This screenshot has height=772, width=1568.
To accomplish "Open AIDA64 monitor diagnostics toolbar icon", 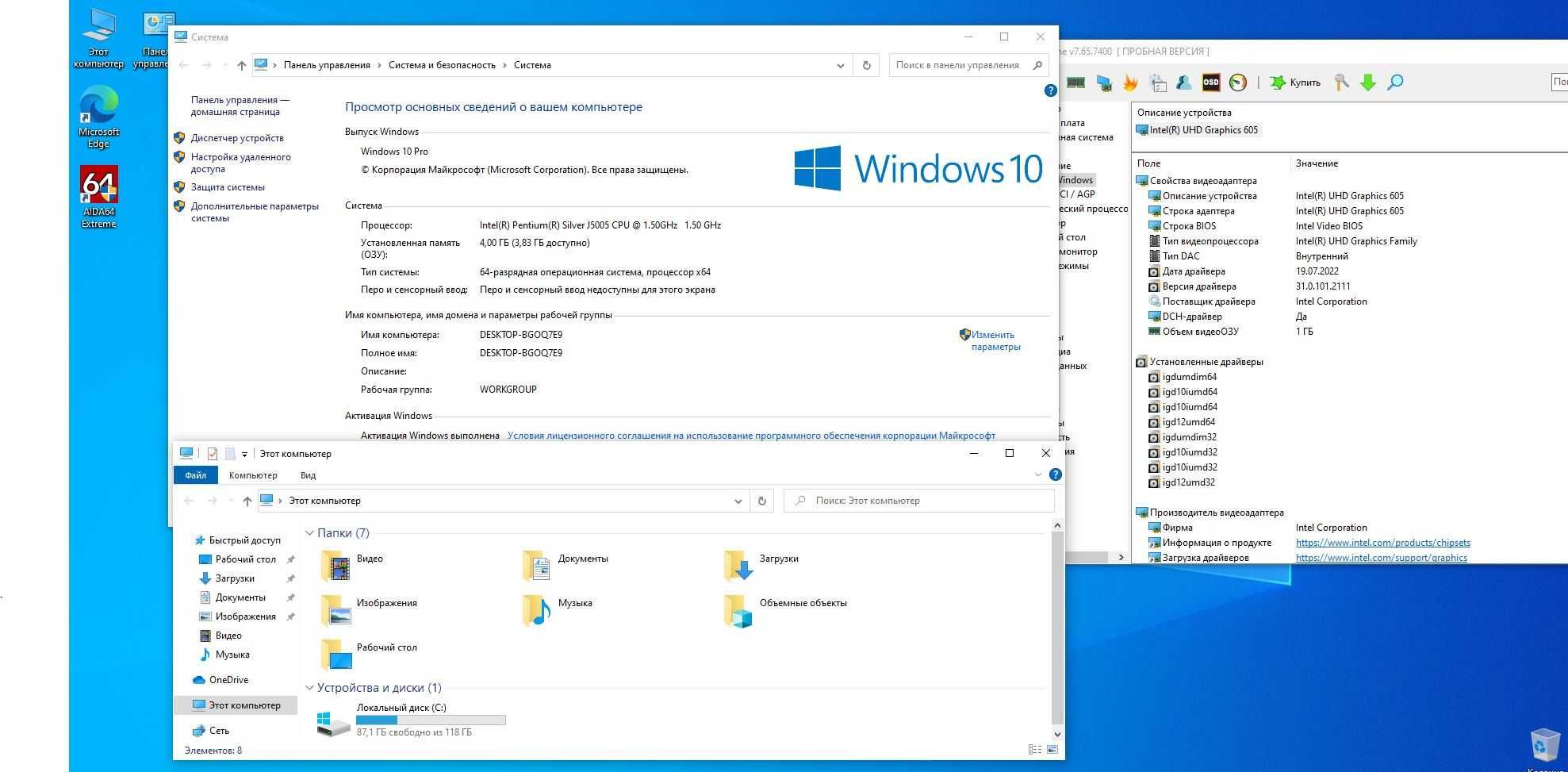I will 1103,83.
